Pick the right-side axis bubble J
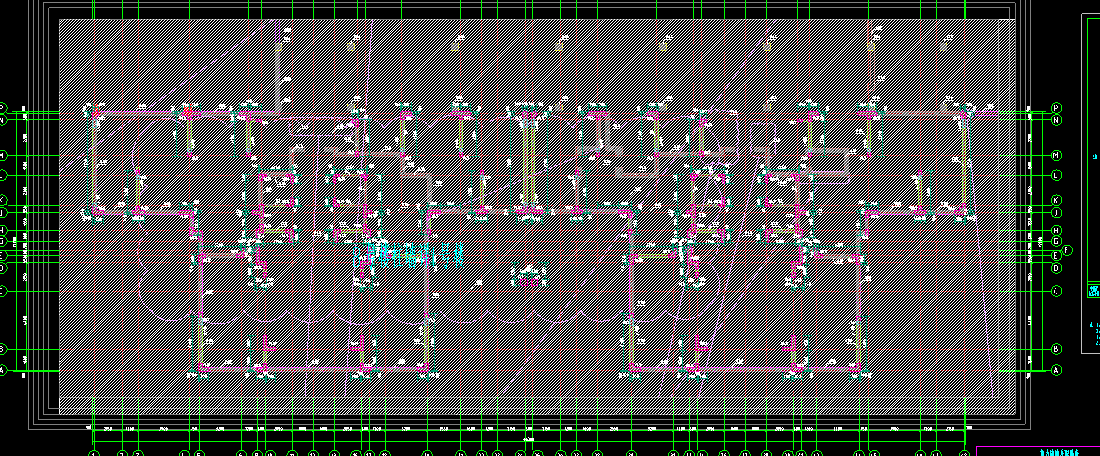This screenshot has width=1100, height=456. pyautogui.click(x=1057, y=213)
